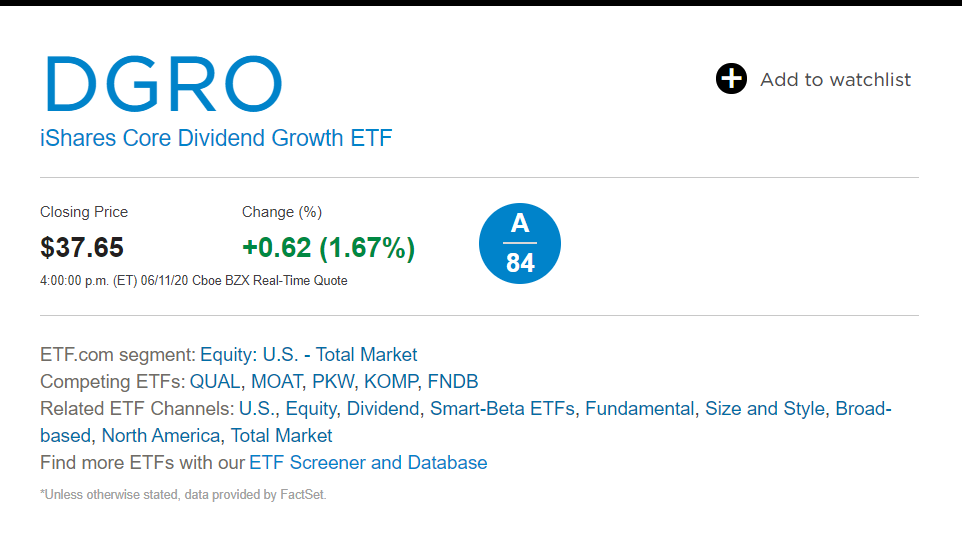Image resolution: width=962 pixels, height=533 pixels.
Task: Go to the U.S. ETF channel
Action: (256, 408)
